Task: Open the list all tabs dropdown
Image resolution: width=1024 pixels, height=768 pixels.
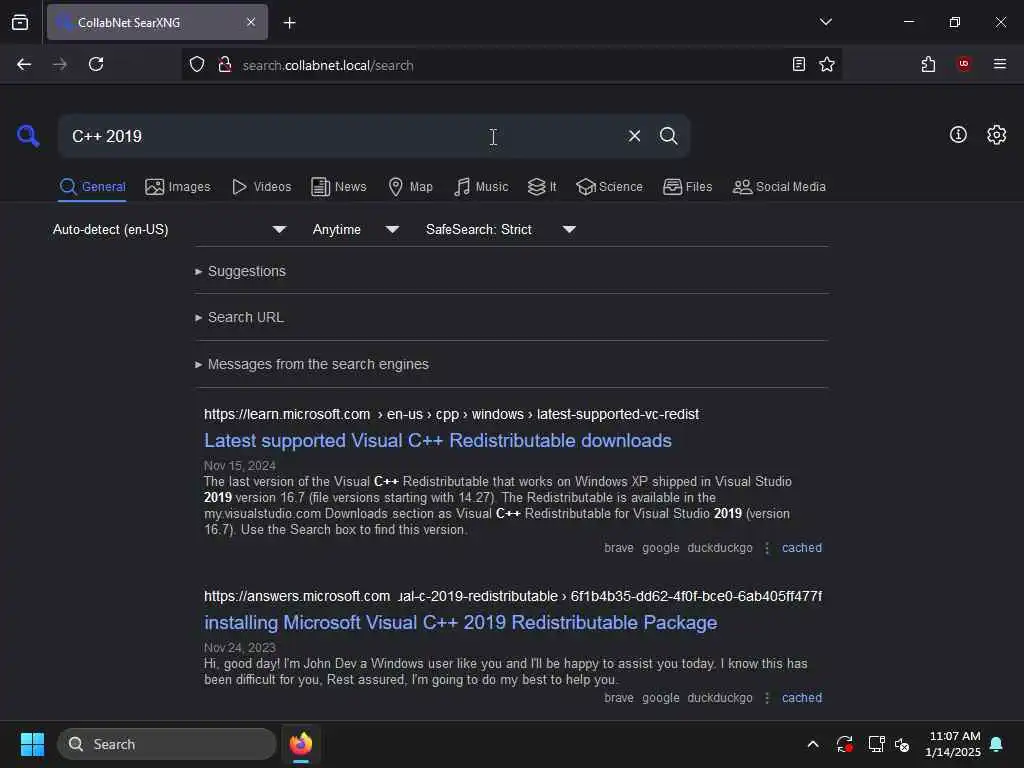Action: coord(825,22)
